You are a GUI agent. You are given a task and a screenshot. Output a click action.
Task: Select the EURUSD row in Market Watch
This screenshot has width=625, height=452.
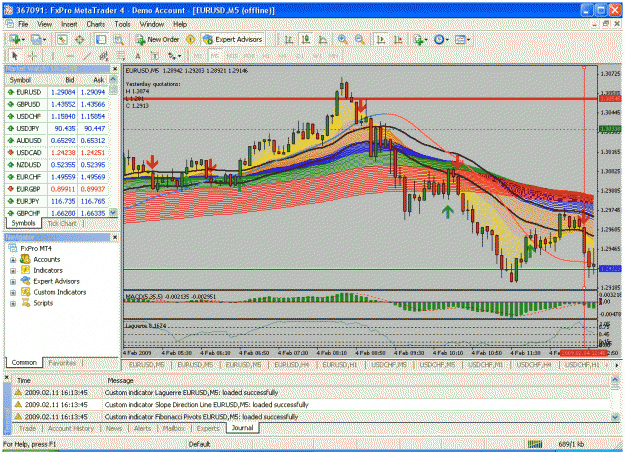57,92
